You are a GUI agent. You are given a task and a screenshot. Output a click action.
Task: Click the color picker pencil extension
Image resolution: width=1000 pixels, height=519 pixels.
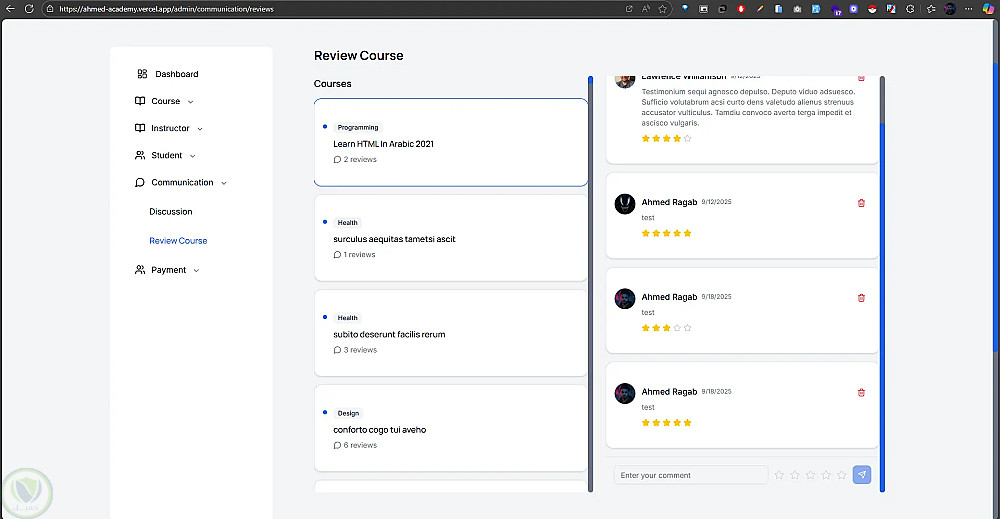[x=760, y=9]
